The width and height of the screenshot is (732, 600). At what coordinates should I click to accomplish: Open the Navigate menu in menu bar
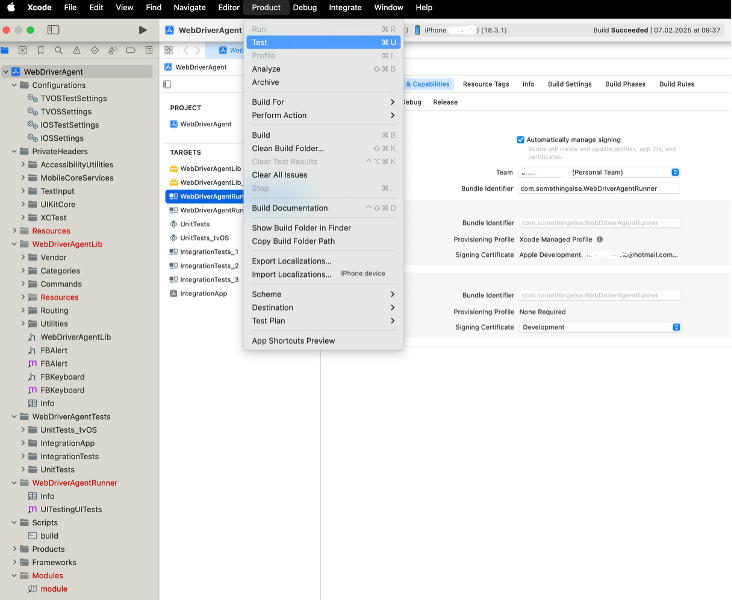tap(190, 7)
